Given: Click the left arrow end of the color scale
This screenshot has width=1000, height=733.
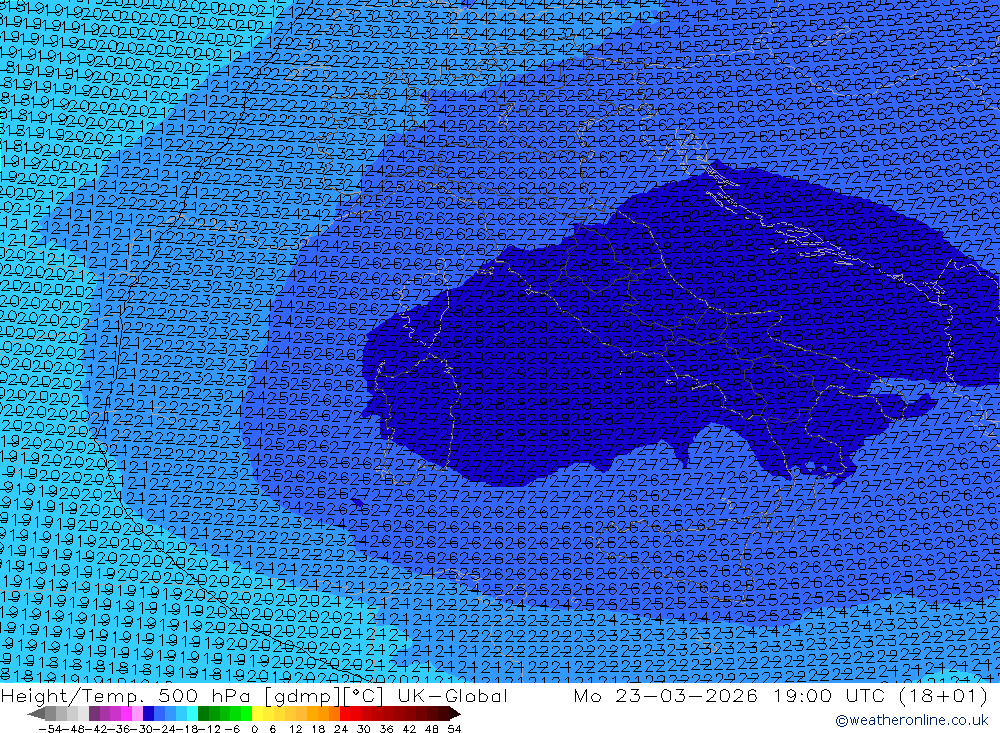Looking at the screenshot, I should coord(35,714).
